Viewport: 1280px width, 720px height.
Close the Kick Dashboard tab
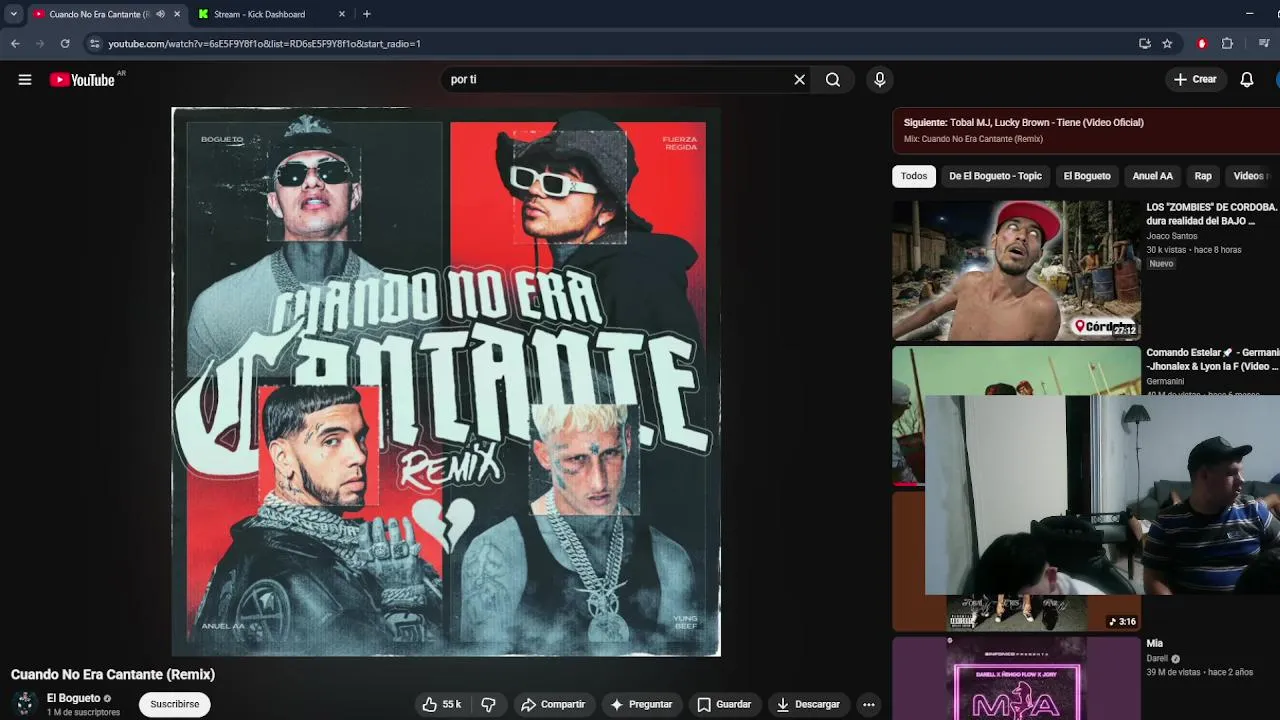click(342, 14)
